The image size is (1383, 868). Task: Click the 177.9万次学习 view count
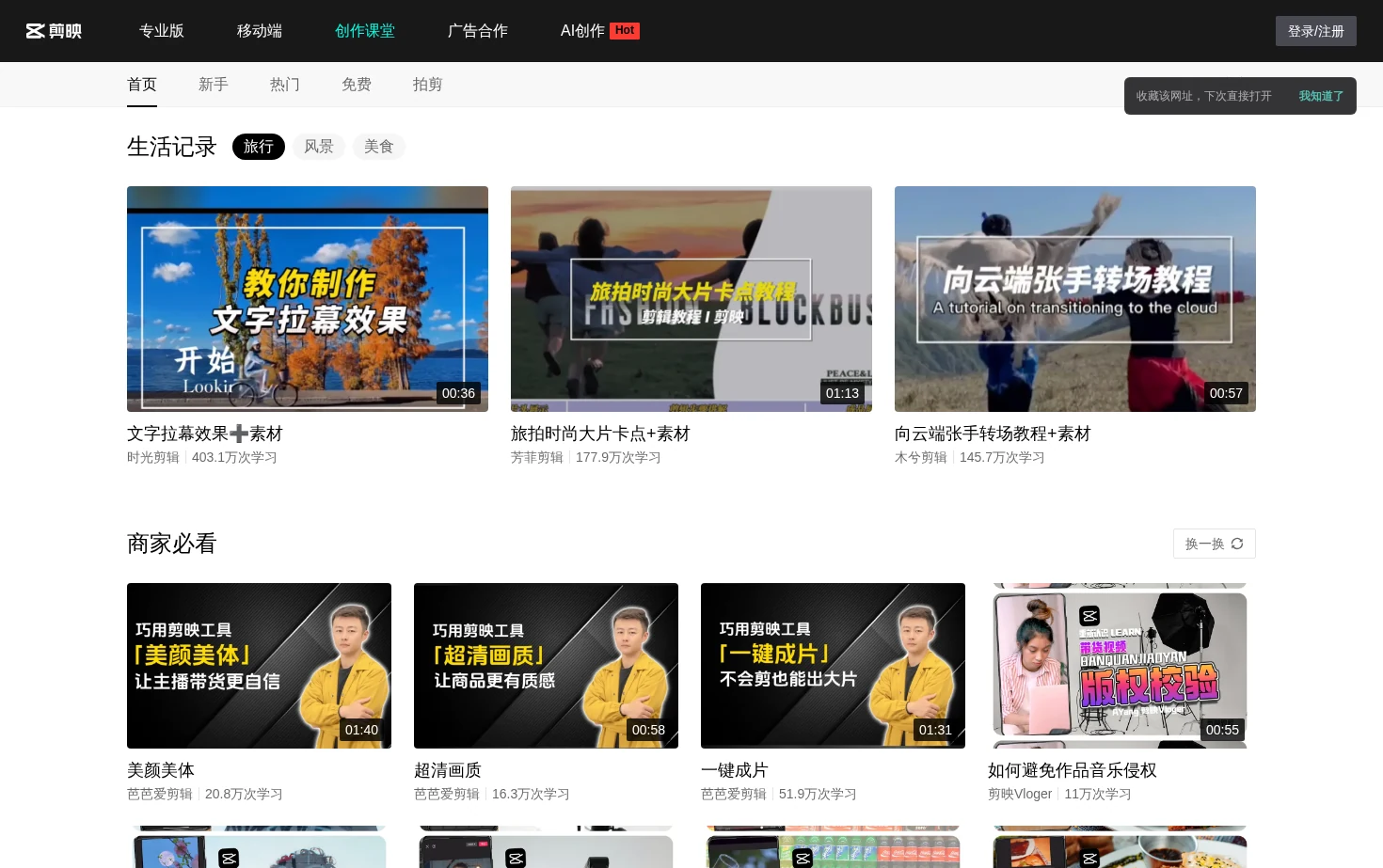[x=618, y=457]
